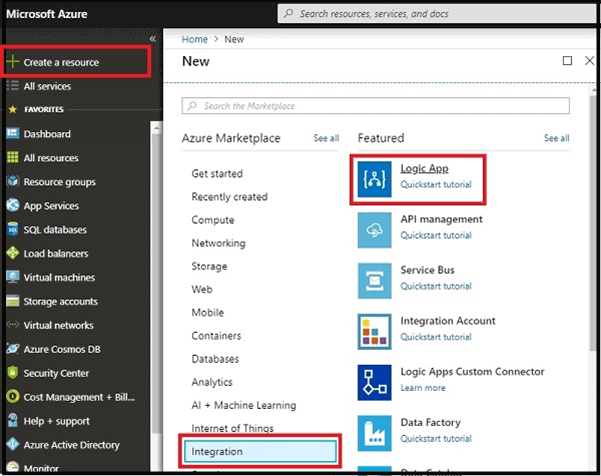Collapse the left sidebar with double chevron

click(x=153, y=39)
